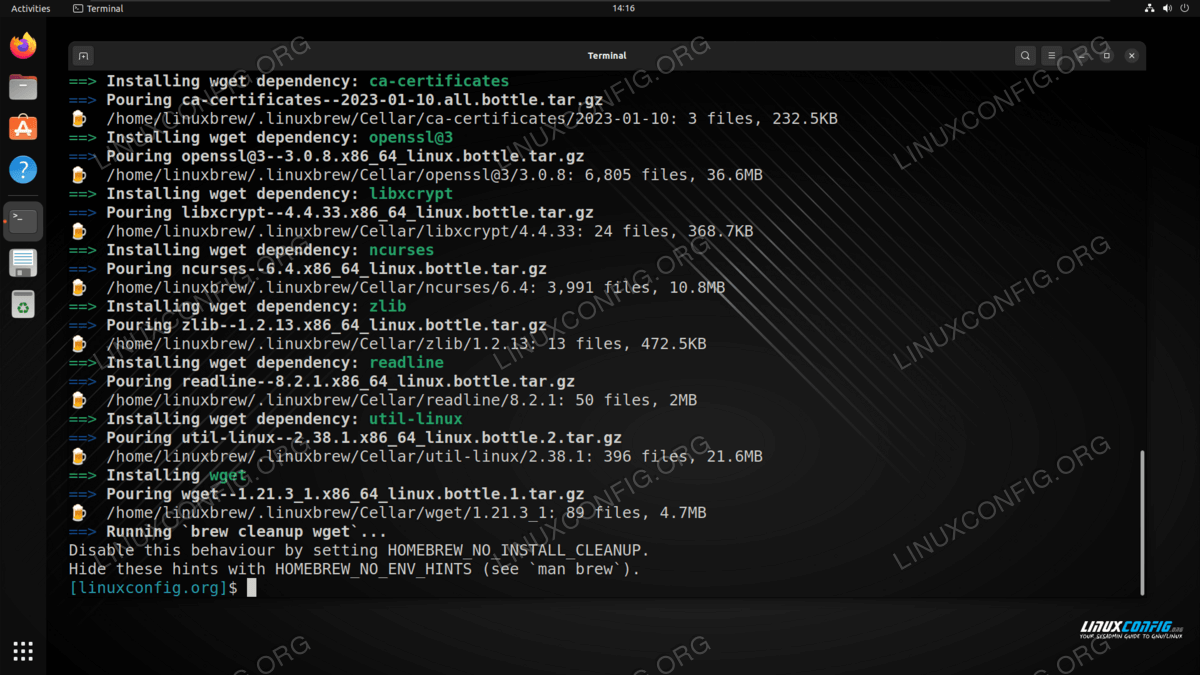The height and width of the screenshot is (675, 1200).
Task: Click the green 'ca-certificates' text
Action: point(439,81)
